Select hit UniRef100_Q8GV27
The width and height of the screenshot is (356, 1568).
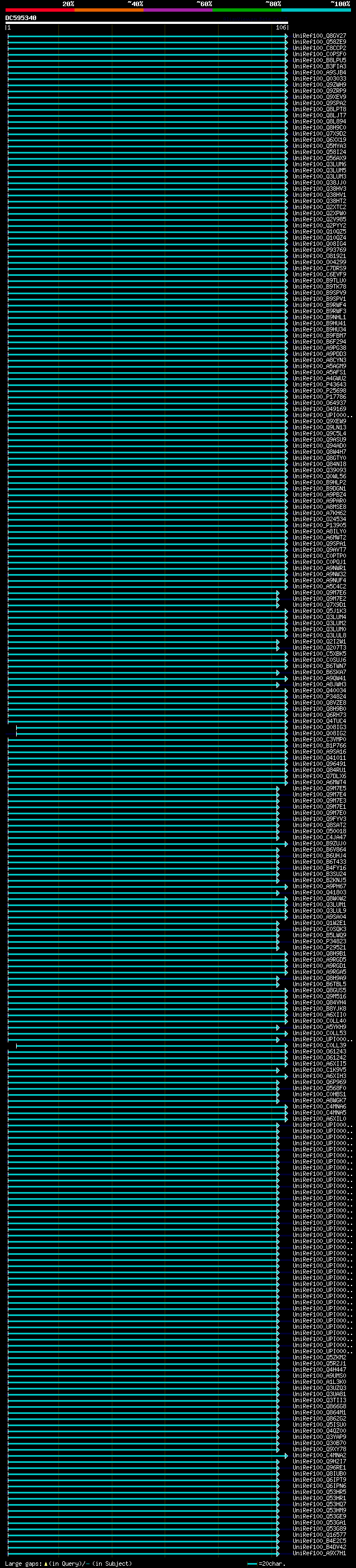(x=319, y=36)
